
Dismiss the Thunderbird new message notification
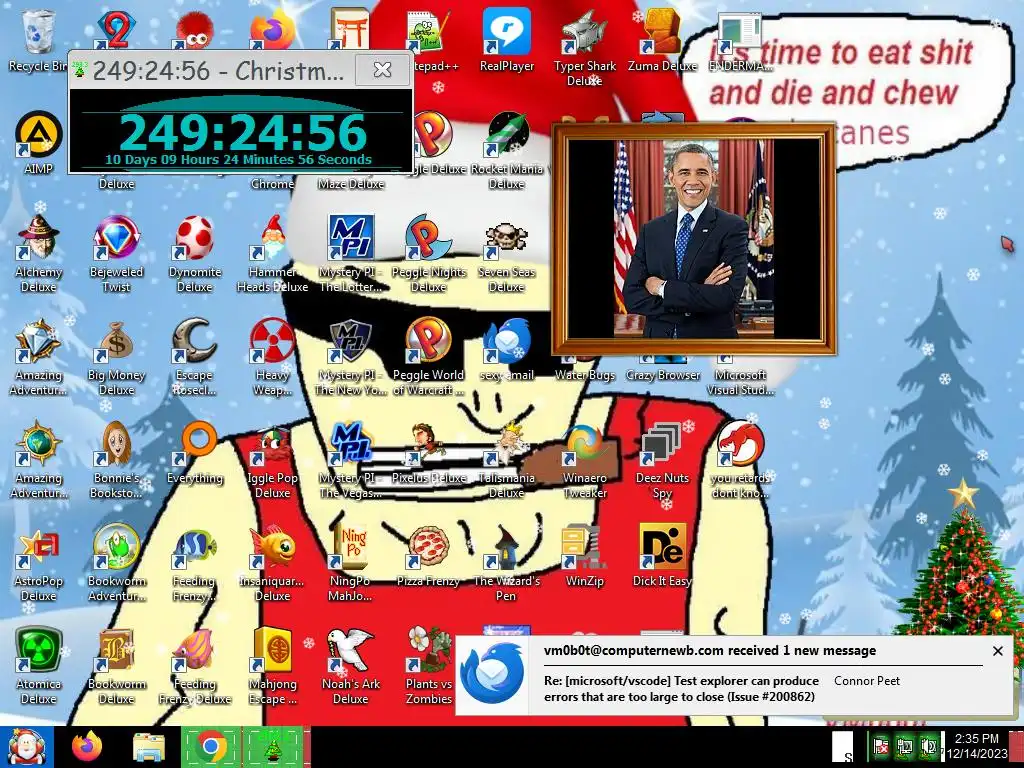(997, 650)
